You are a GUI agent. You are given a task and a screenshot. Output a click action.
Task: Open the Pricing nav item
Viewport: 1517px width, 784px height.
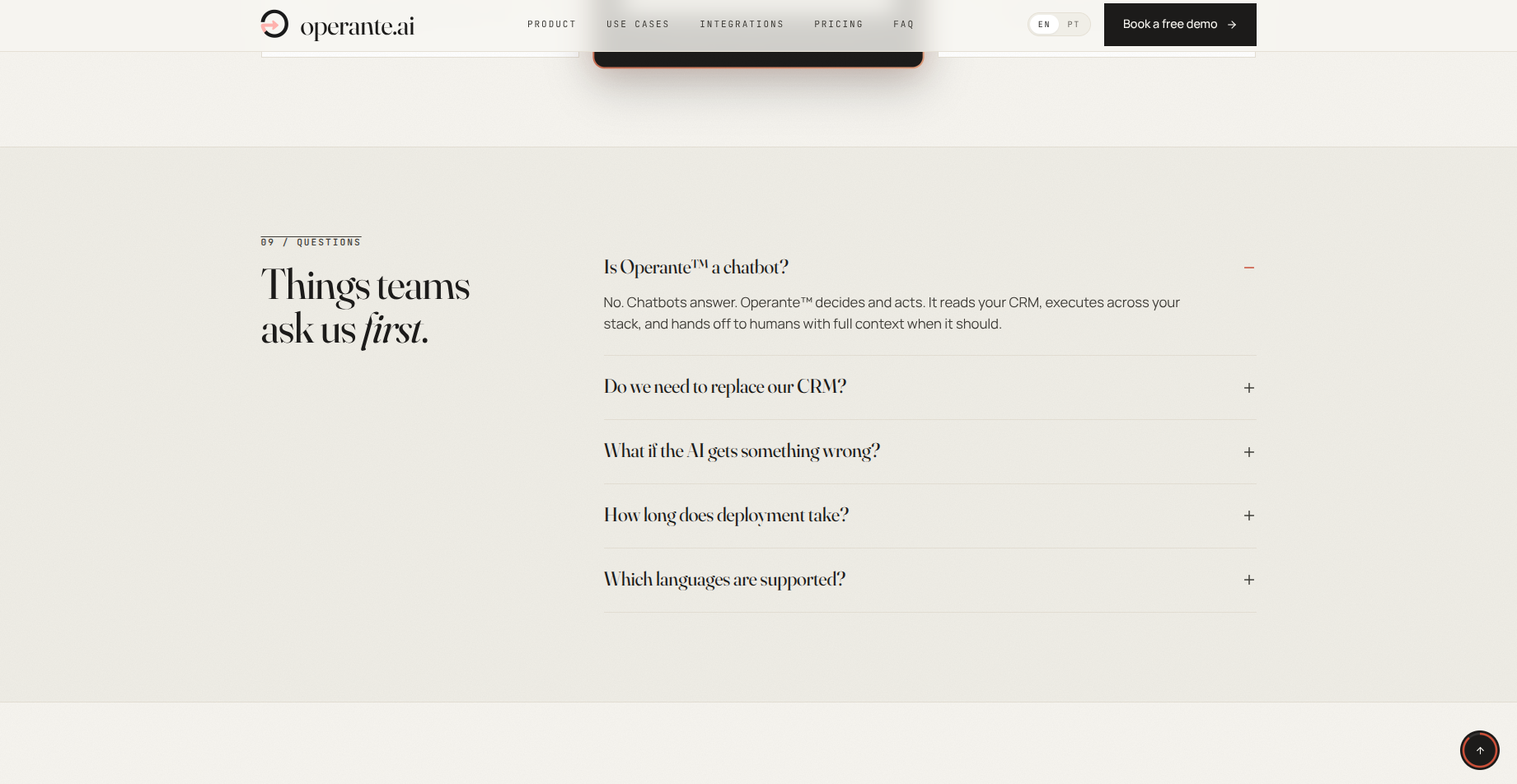[838, 24]
